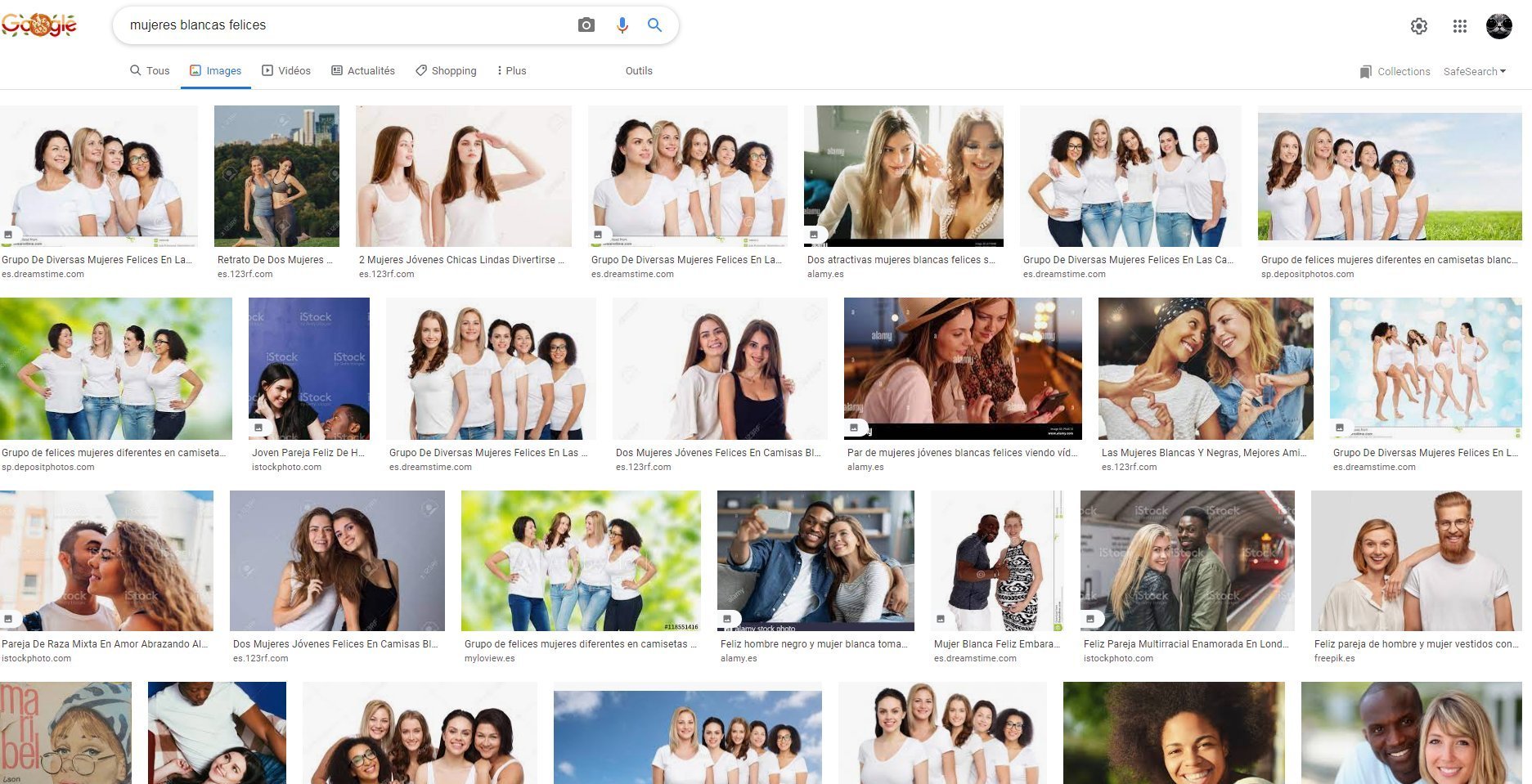Image resolution: width=1532 pixels, height=784 pixels.
Task: Click the image badge on 'Joven Pareja Feliz' thumbnail
Action: (x=258, y=428)
